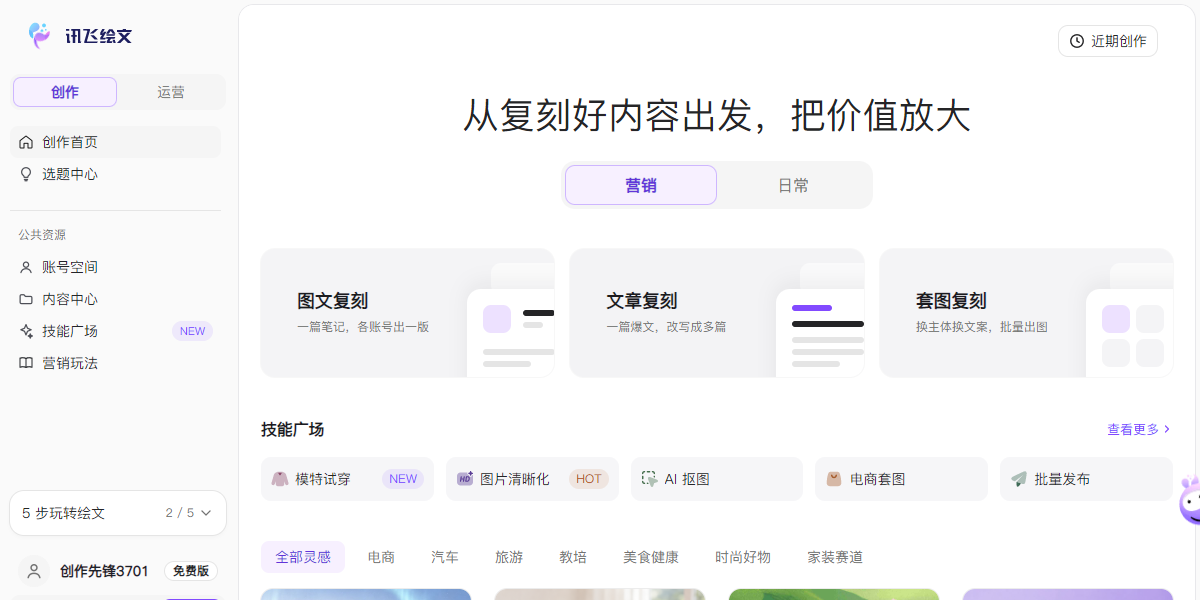Click the NEW badge next to 技能广场
1200x600 pixels.
(x=192, y=331)
